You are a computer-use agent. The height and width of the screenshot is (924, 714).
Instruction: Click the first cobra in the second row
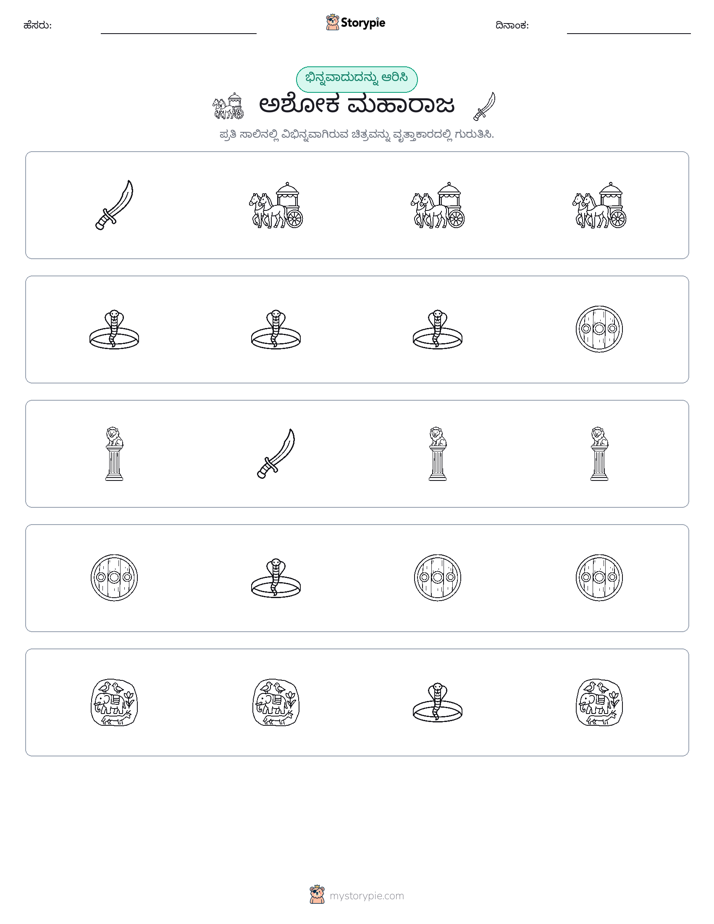pyautogui.click(x=114, y=329)
